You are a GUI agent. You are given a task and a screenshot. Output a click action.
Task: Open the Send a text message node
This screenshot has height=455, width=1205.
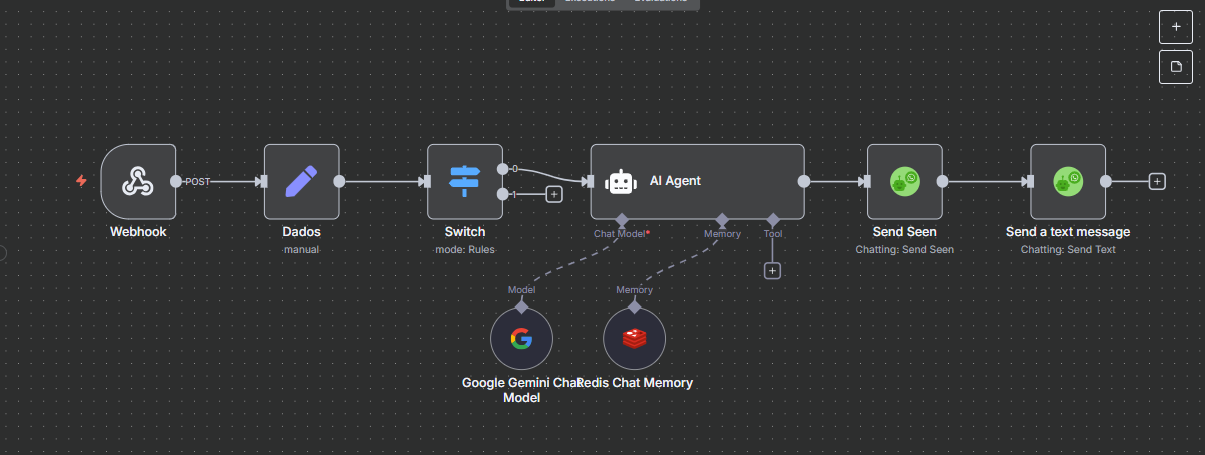coord(1067,181)
